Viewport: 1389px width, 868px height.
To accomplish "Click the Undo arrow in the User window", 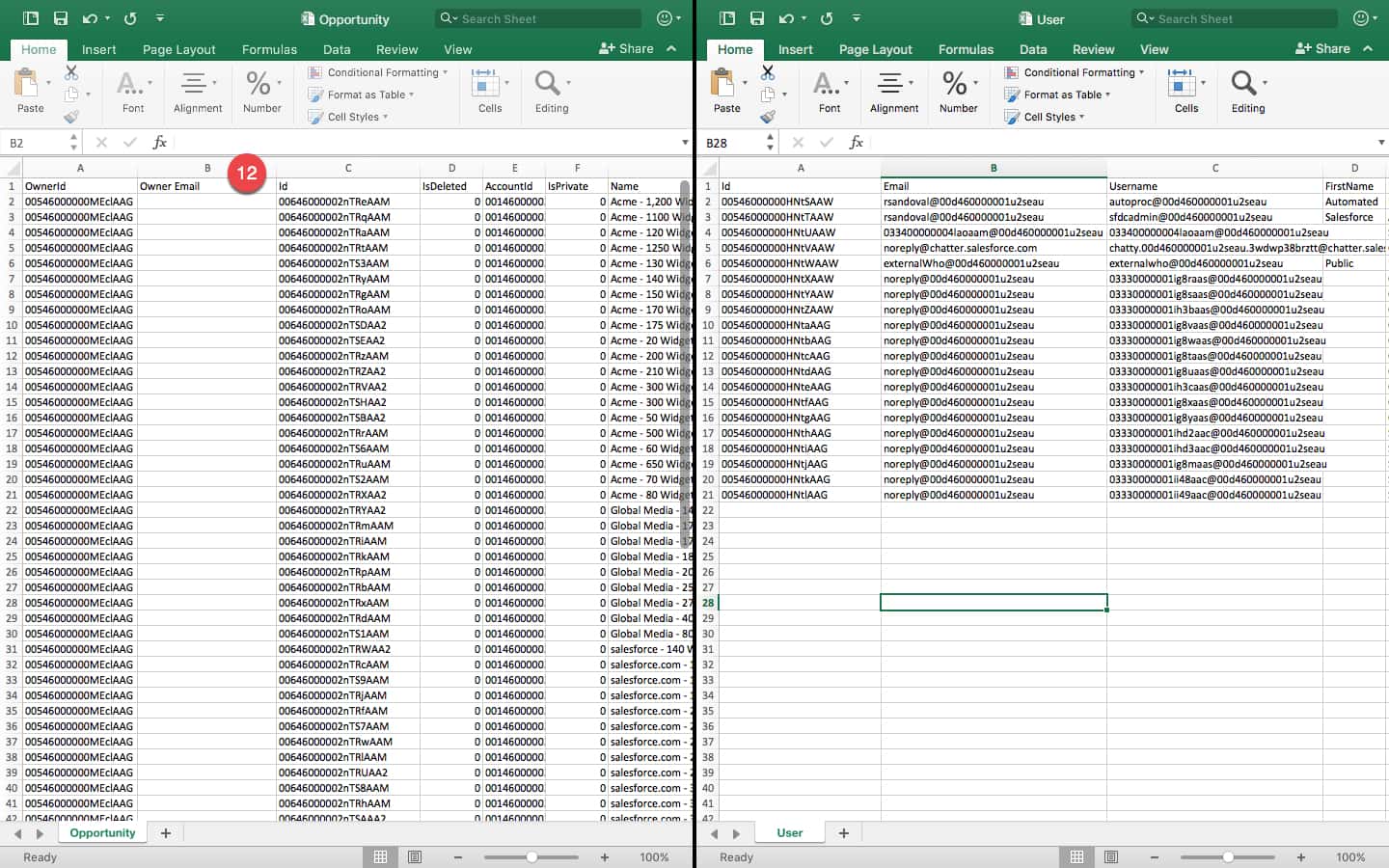I will pyautogui.click(x=786, y=18).
